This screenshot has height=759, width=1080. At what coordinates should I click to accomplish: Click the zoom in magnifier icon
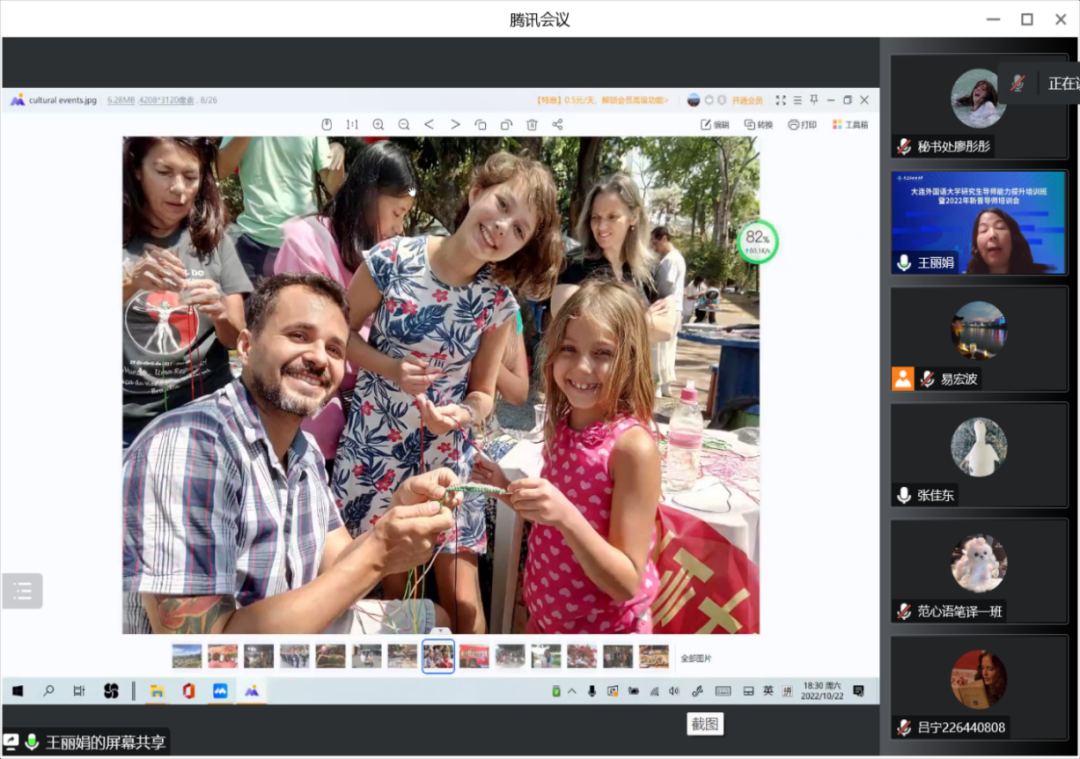[x=378, y=125]
